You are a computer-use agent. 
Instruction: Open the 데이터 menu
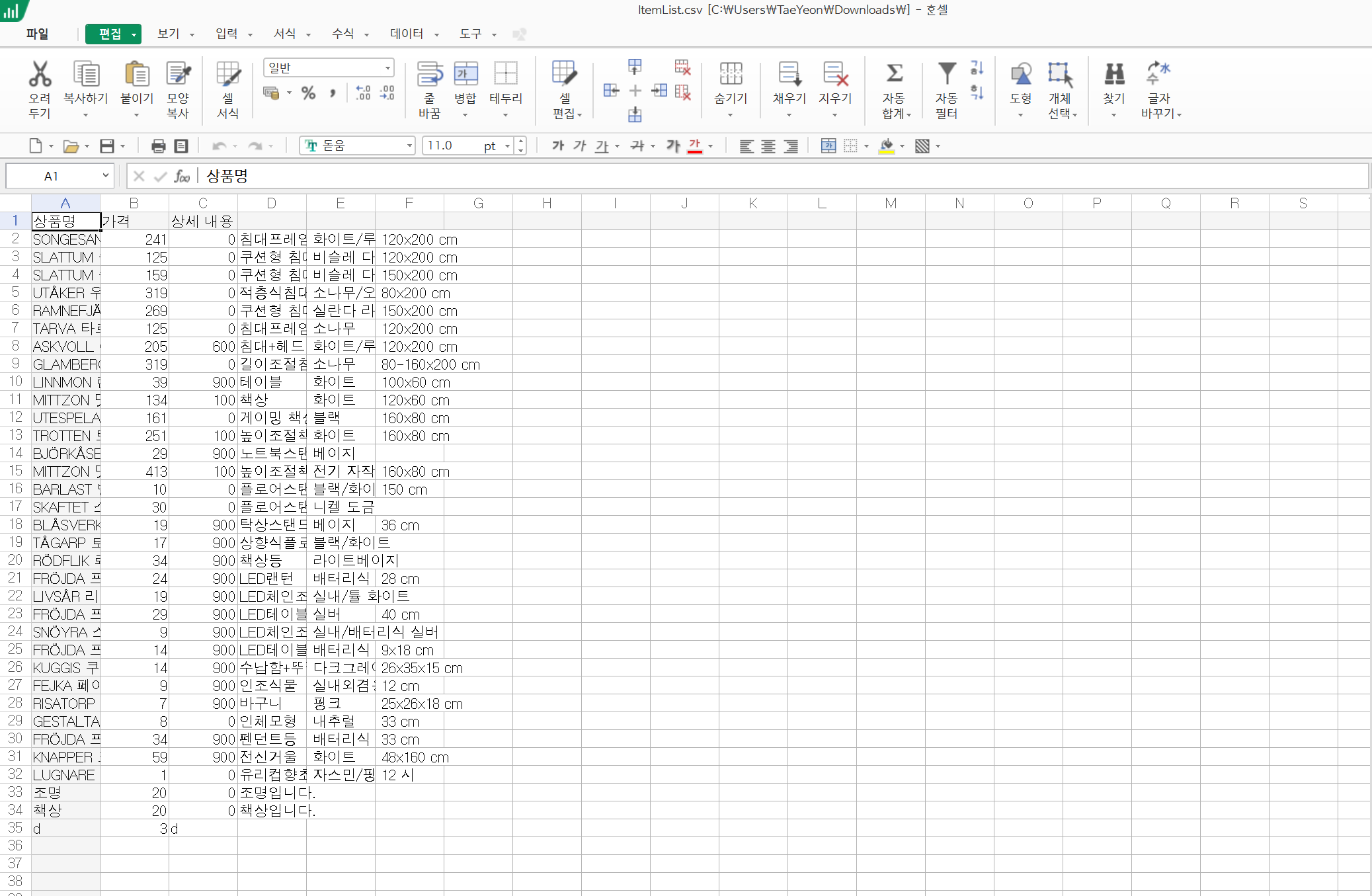click(x=407, y=34)
